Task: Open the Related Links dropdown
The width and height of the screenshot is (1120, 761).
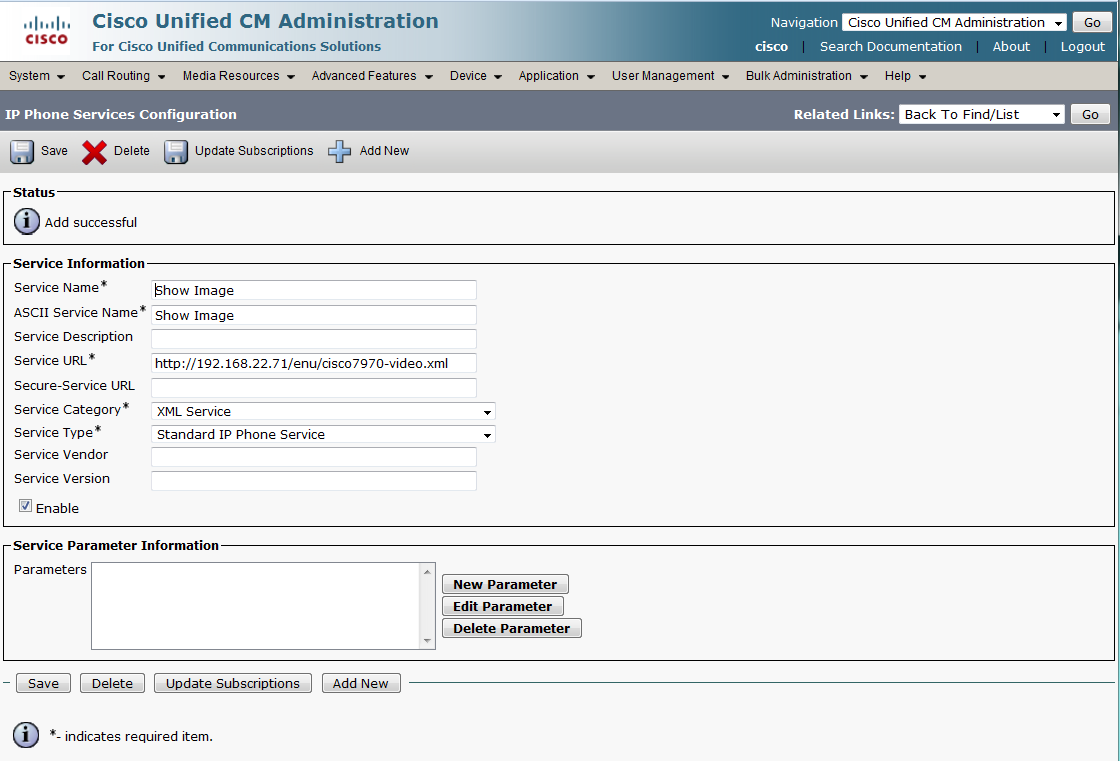Action: (x=982, y=115)
